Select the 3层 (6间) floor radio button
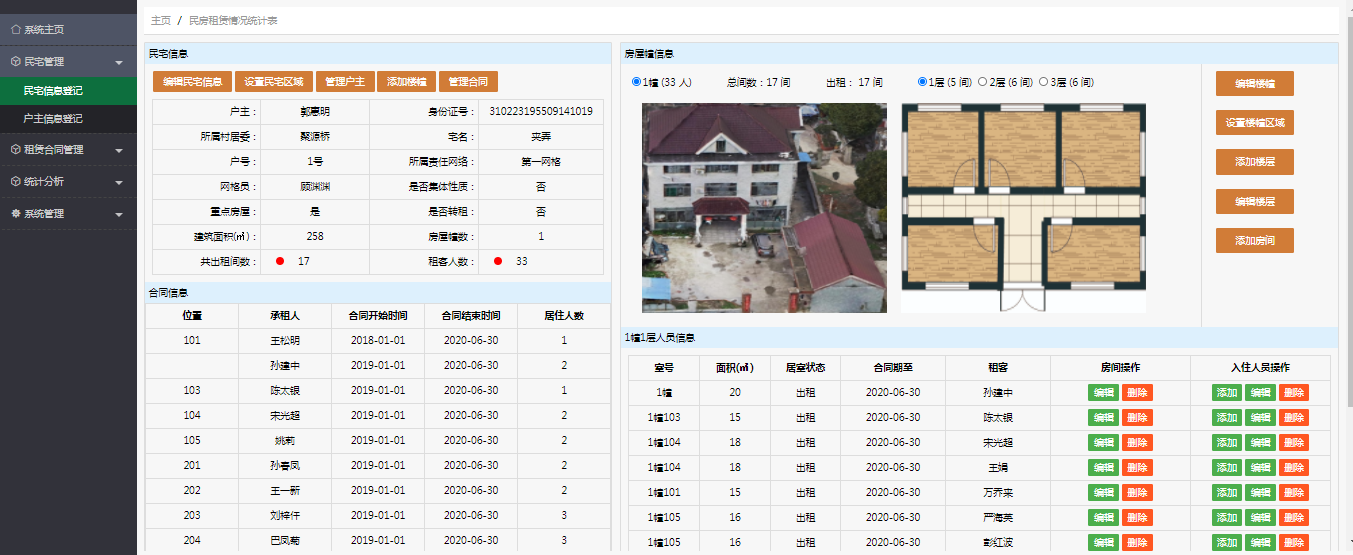Screen dimensions: 1353x555 [1045, 82]
